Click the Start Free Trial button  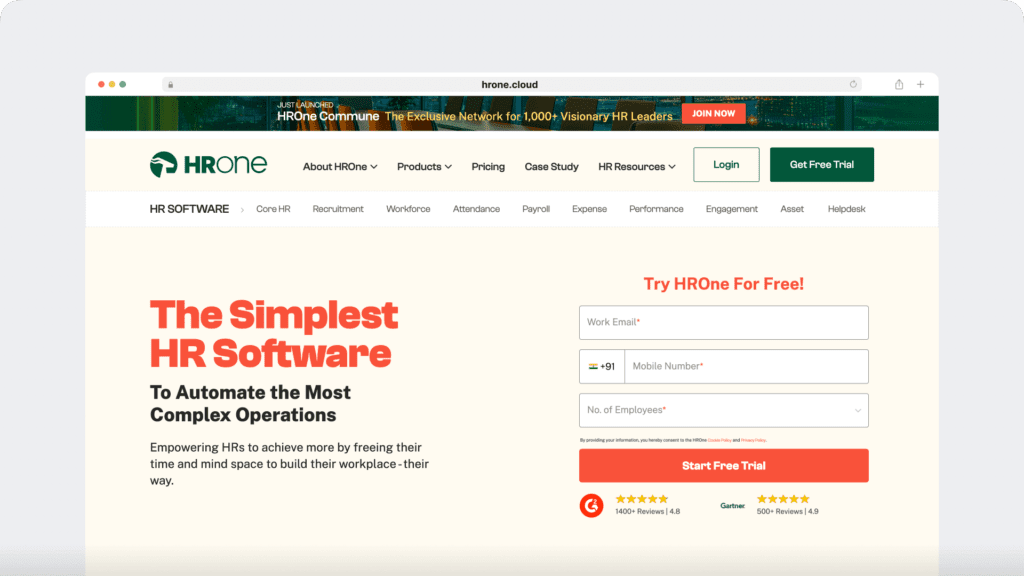coord(723,465)
